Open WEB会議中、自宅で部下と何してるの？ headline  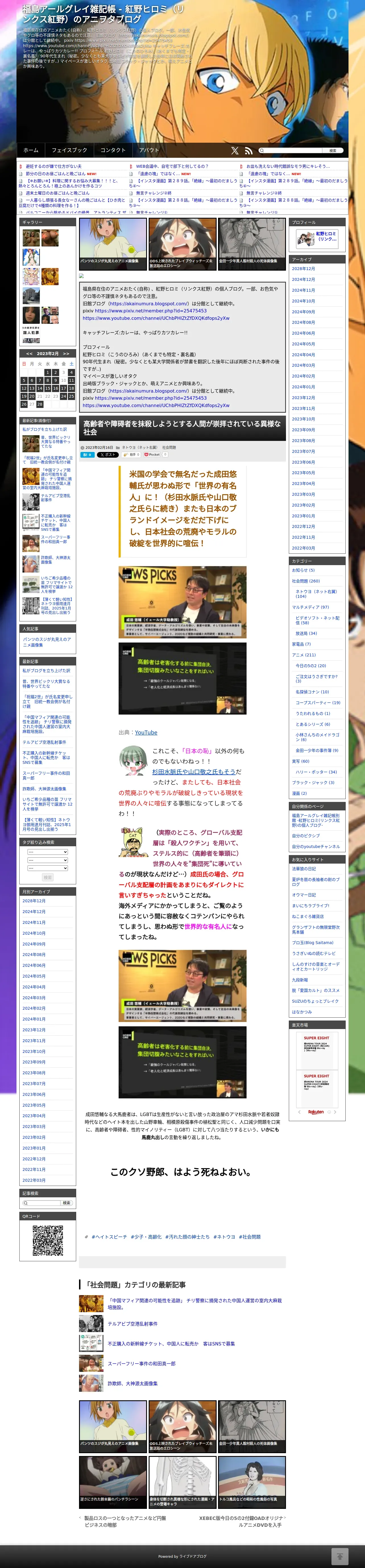click(172, 166)
